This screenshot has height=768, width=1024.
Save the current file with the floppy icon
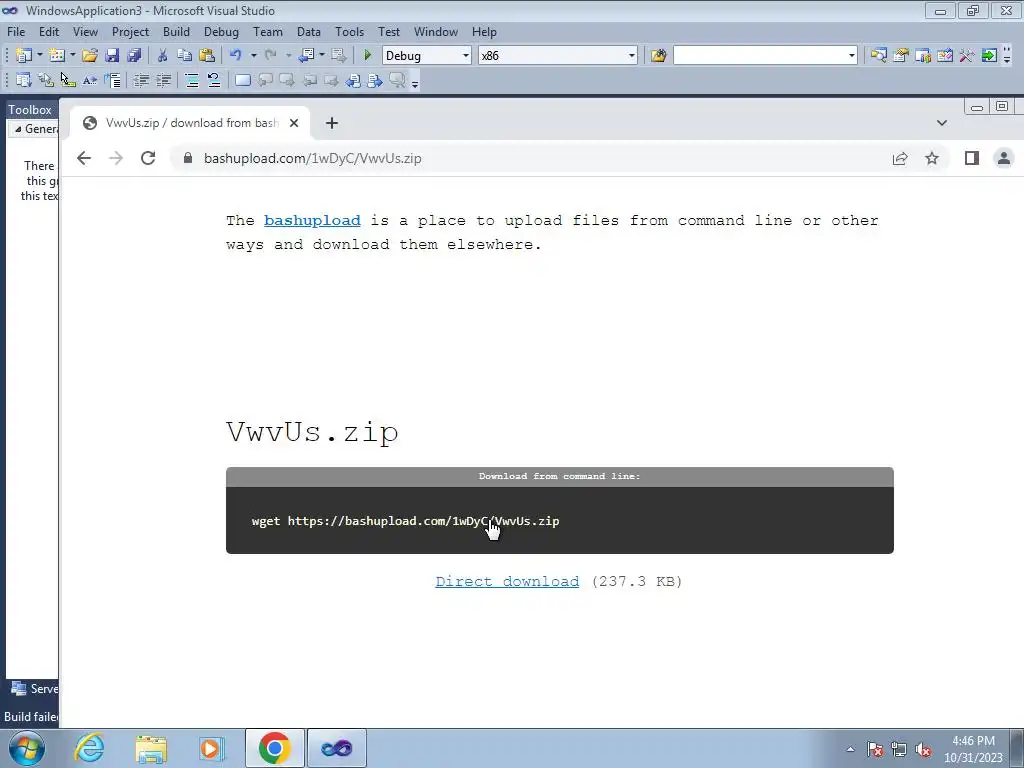tap(112, 56)
